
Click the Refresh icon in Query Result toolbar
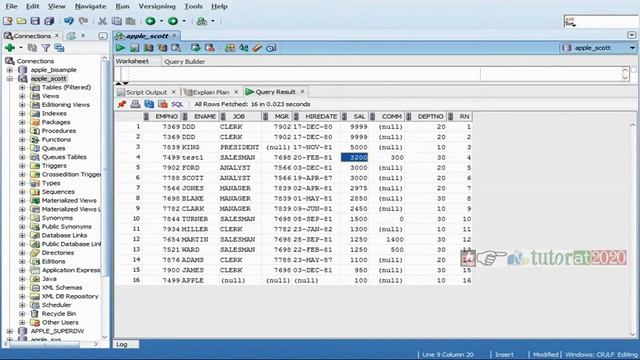pos(149,104)
